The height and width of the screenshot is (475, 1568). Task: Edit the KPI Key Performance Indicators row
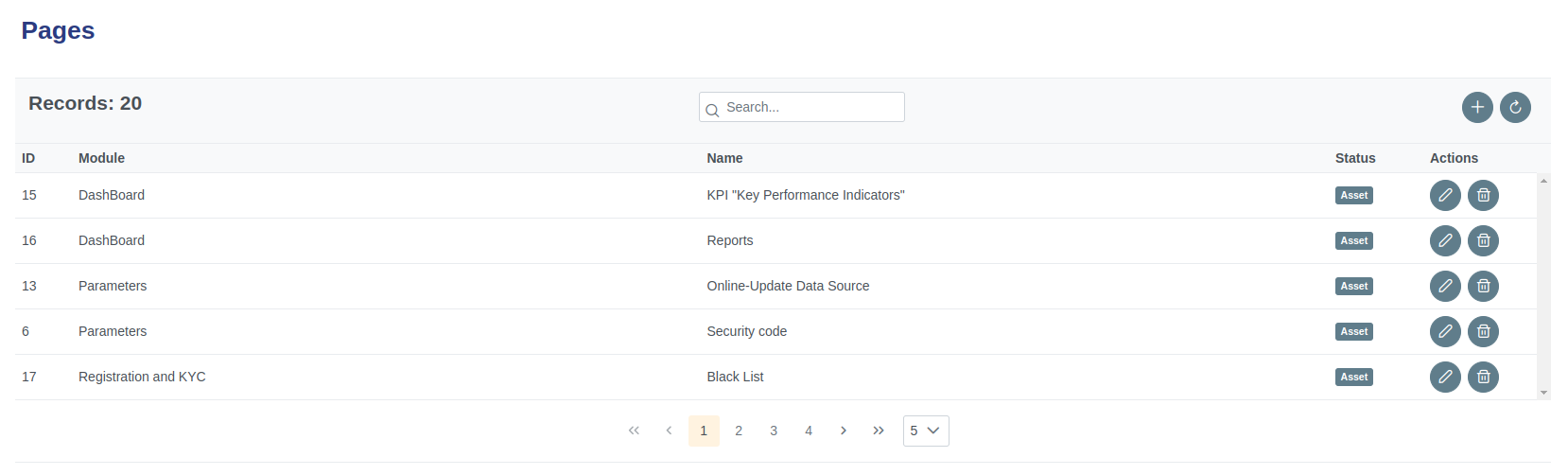pyautogui.click(x=1445, y=195)
